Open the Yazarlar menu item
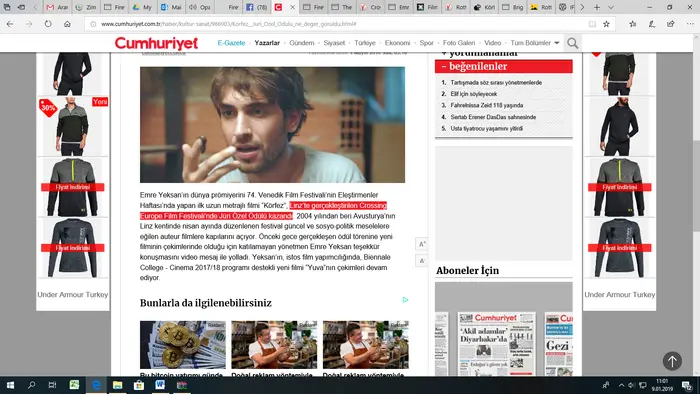700x394 pixels. [x=267, y=43]
